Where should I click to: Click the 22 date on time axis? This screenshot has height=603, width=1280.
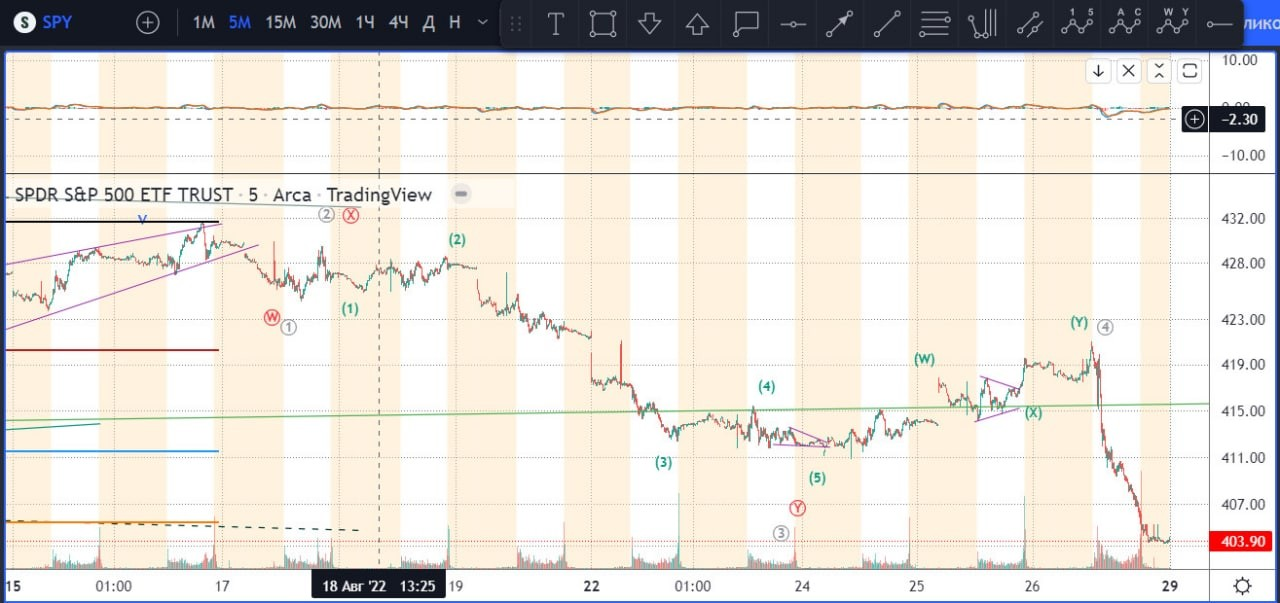point(592,586)
